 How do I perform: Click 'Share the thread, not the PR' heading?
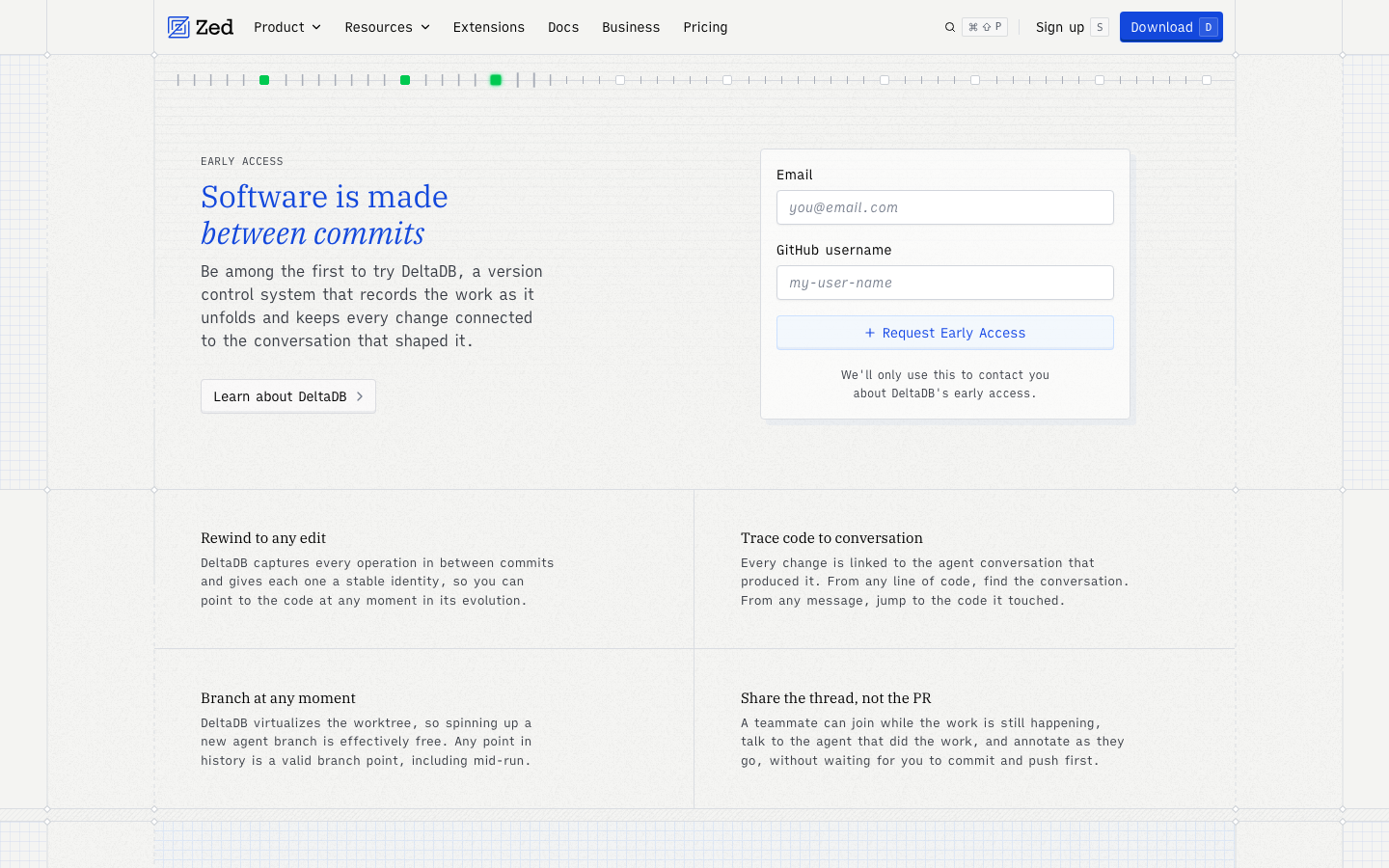[x=836, y=698]
